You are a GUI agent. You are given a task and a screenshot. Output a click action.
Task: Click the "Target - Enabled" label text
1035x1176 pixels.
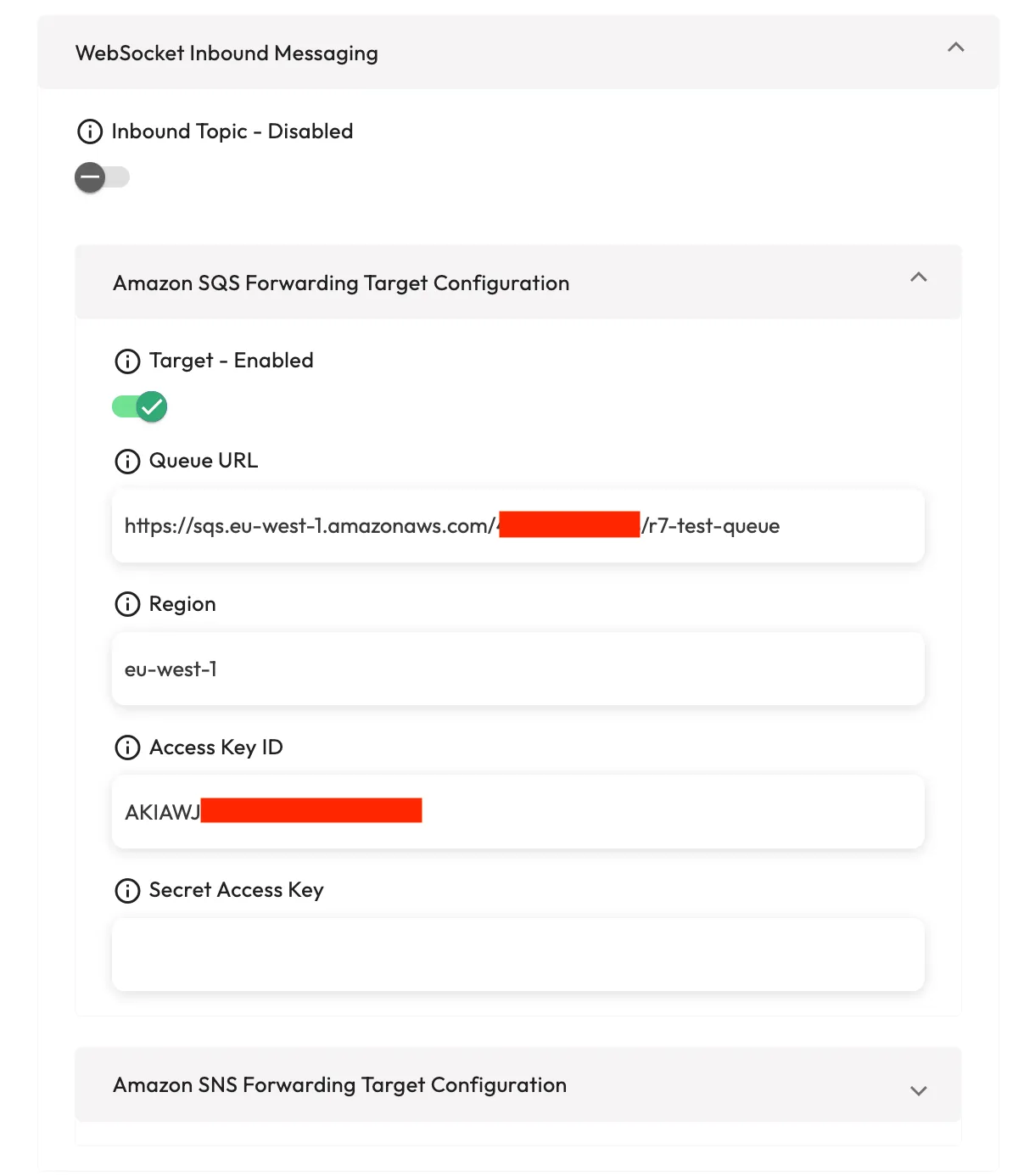[x=231, y=361]
